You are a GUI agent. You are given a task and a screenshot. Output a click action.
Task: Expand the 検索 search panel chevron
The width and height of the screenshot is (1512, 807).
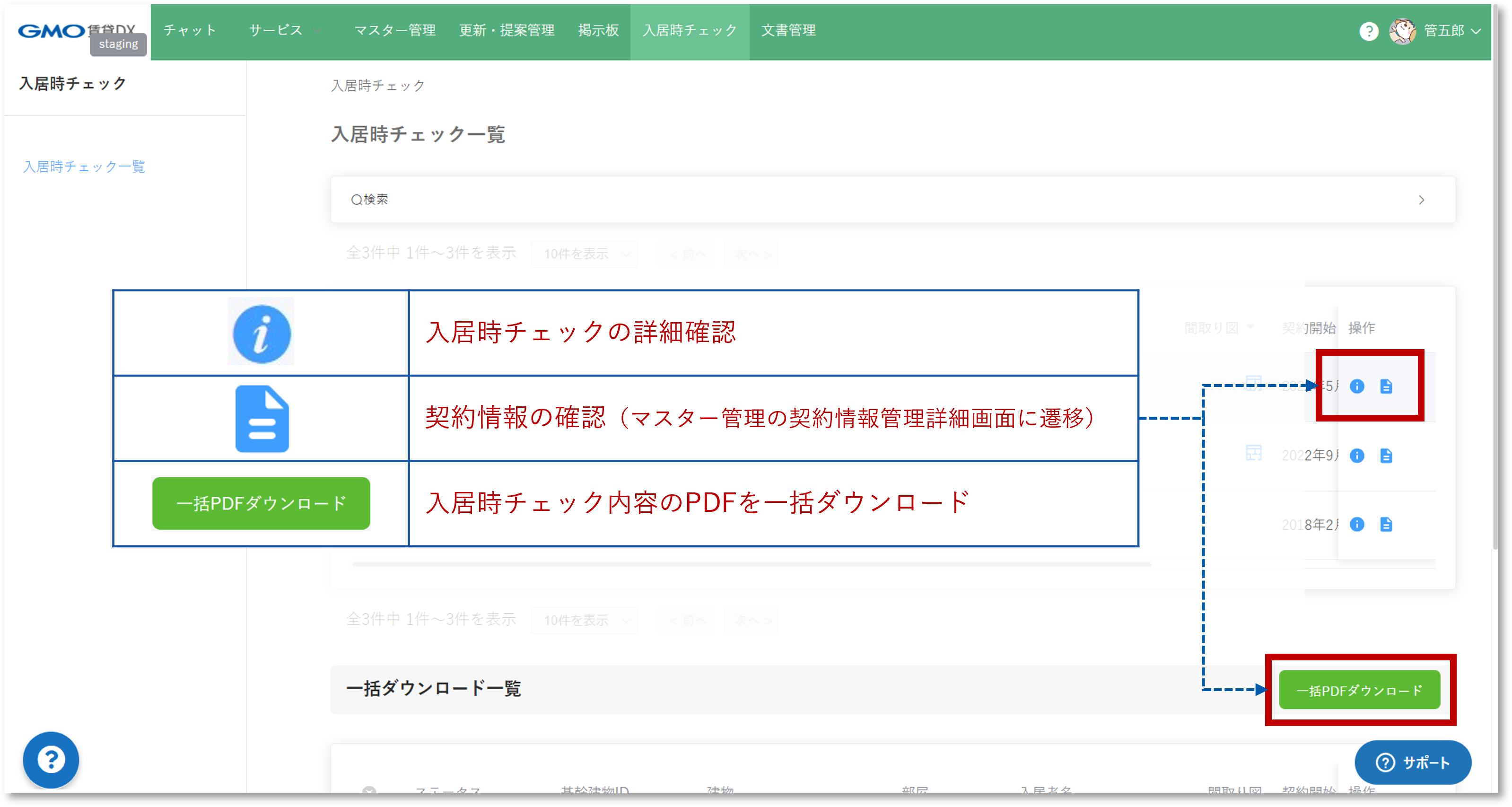(x=1421, y=200)
